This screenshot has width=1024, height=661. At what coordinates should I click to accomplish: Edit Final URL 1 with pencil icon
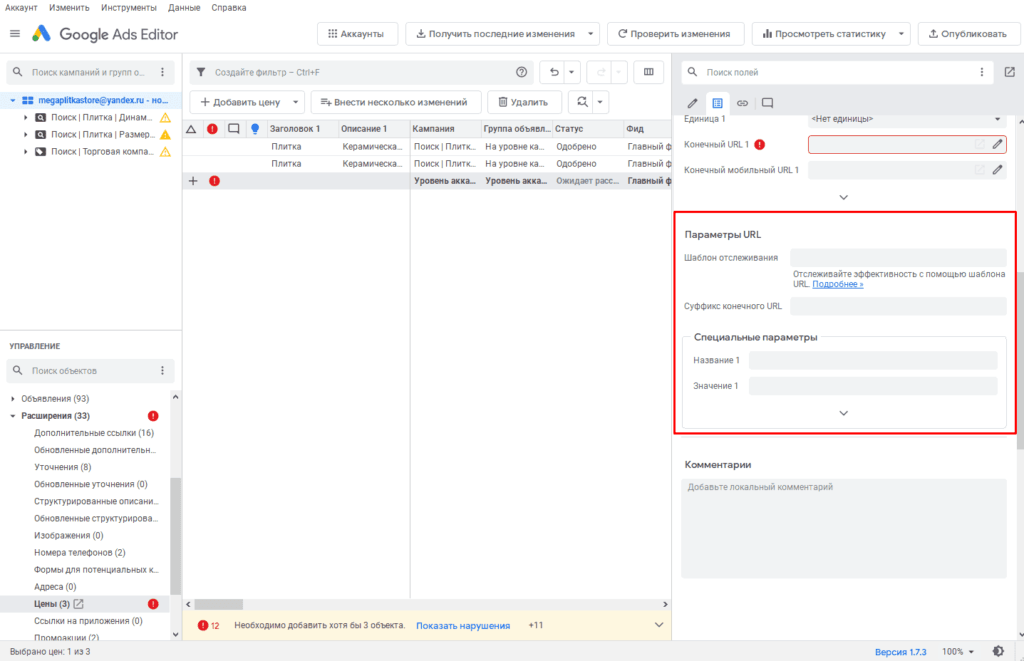pyautogui.click(x=997, y=144)
